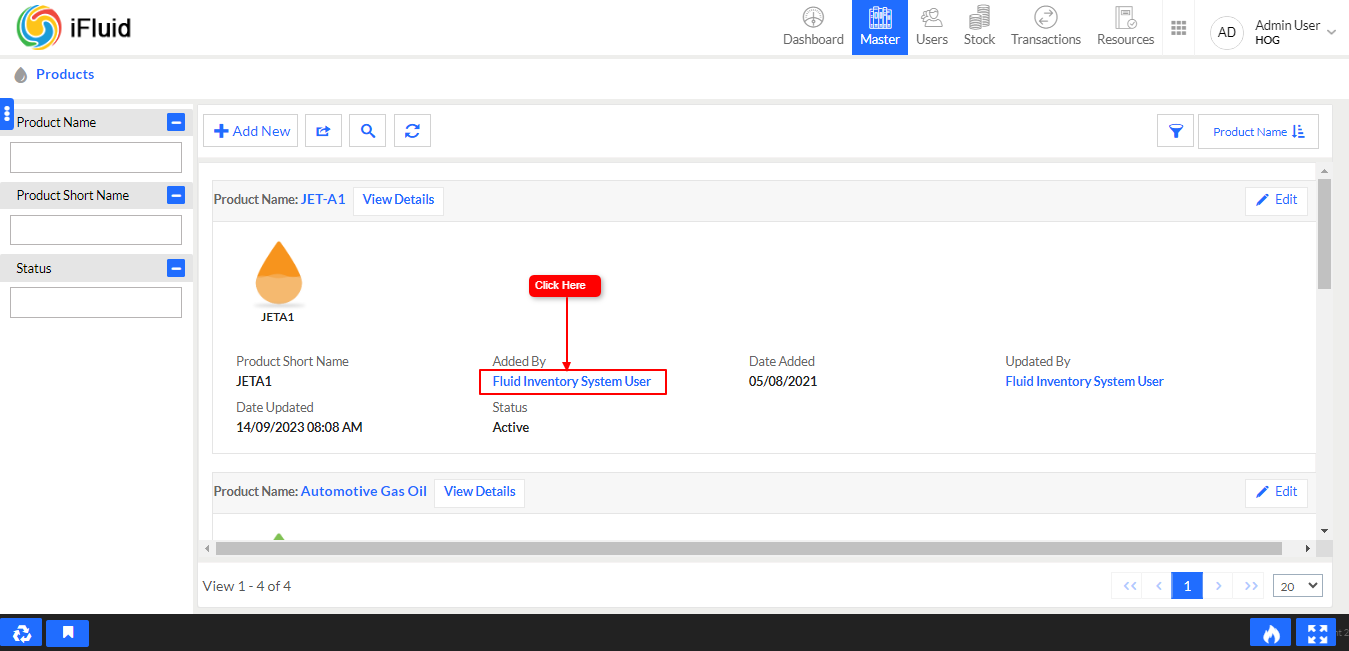Click the View 1 - 4 of 4 text
This screenshot has height=651, width=1349.
pos(247,586)
